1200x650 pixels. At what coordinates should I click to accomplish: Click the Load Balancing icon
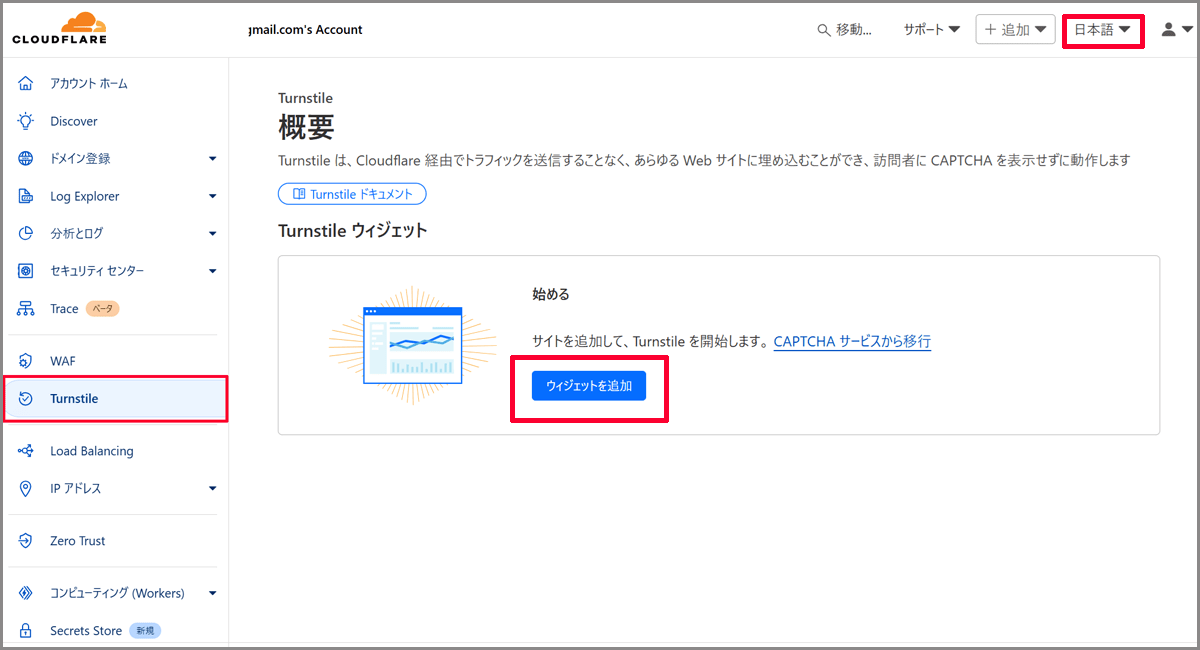click(x=26, y=451)
